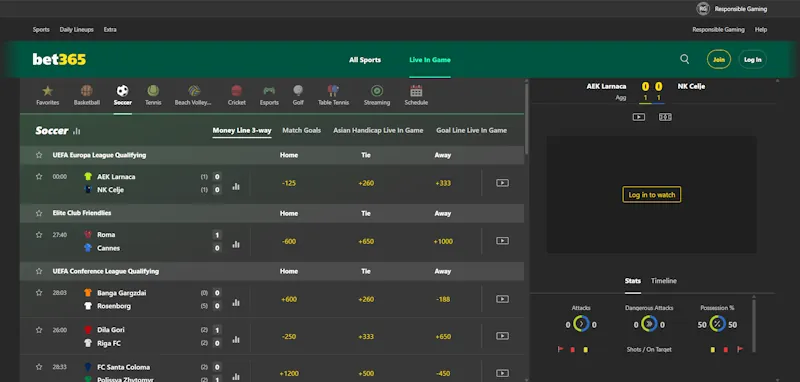Bet on Dila Gori home odds -250

(289, 337)
